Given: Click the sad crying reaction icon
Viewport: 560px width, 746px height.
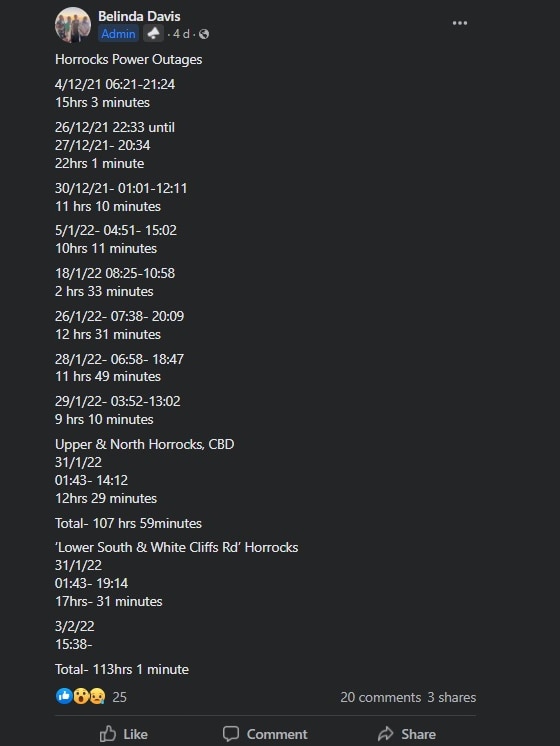Looking at the screenshot, I should coord(97,697).
